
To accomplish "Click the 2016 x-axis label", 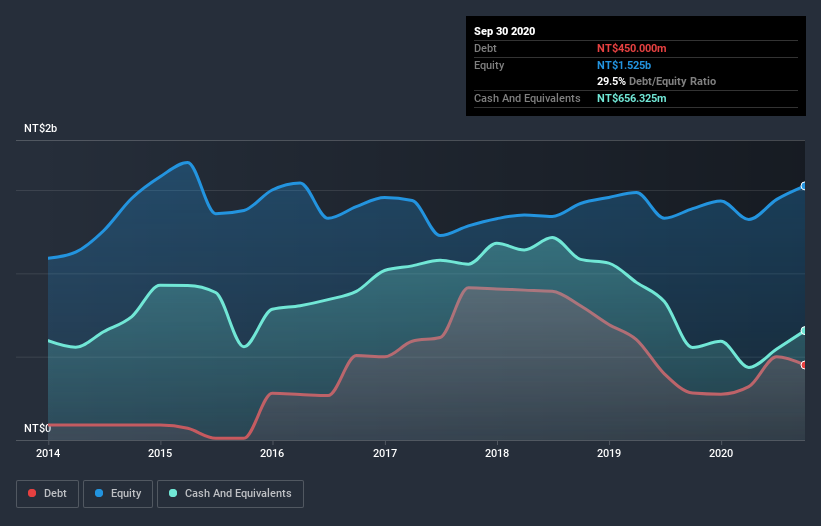I will click(272, 453).
